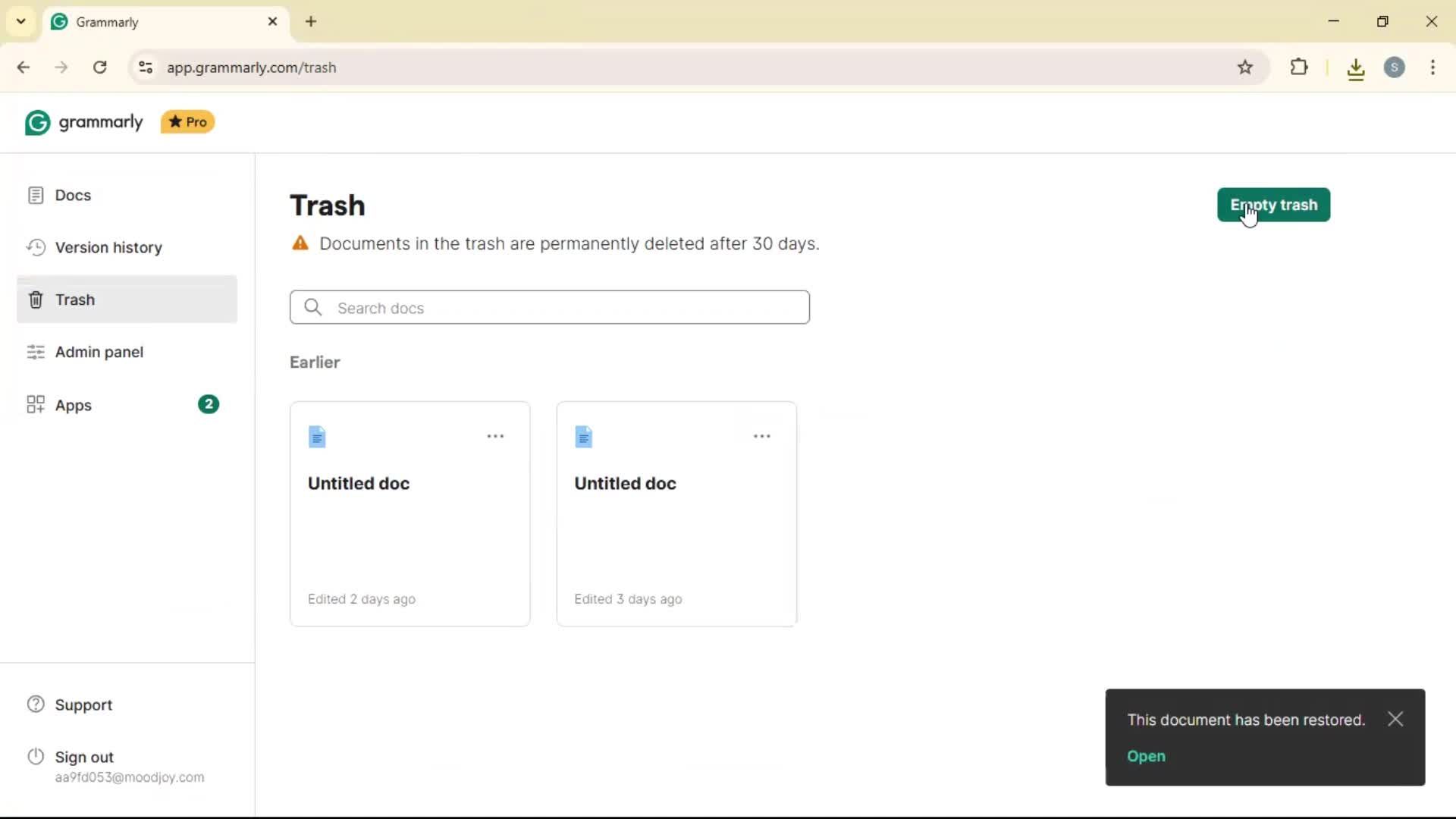
Task: Bookmark this page with the star icon
Action: [x=1245, y=67]
